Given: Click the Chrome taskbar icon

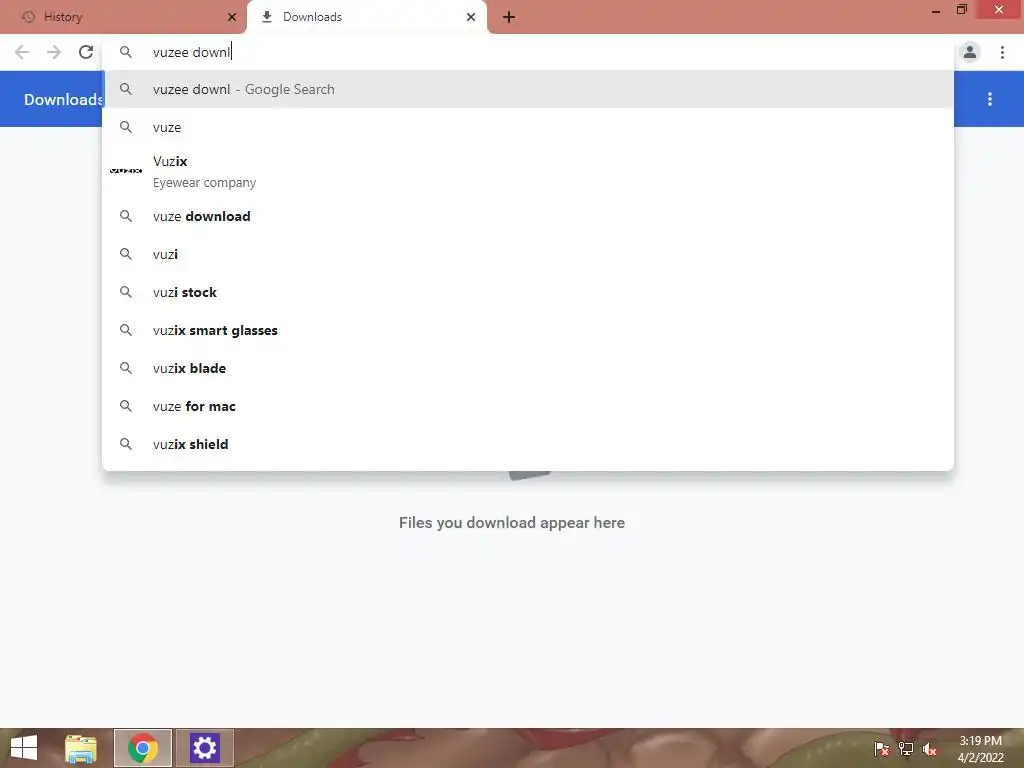Looking at the screenshot, I should [143, 748].
